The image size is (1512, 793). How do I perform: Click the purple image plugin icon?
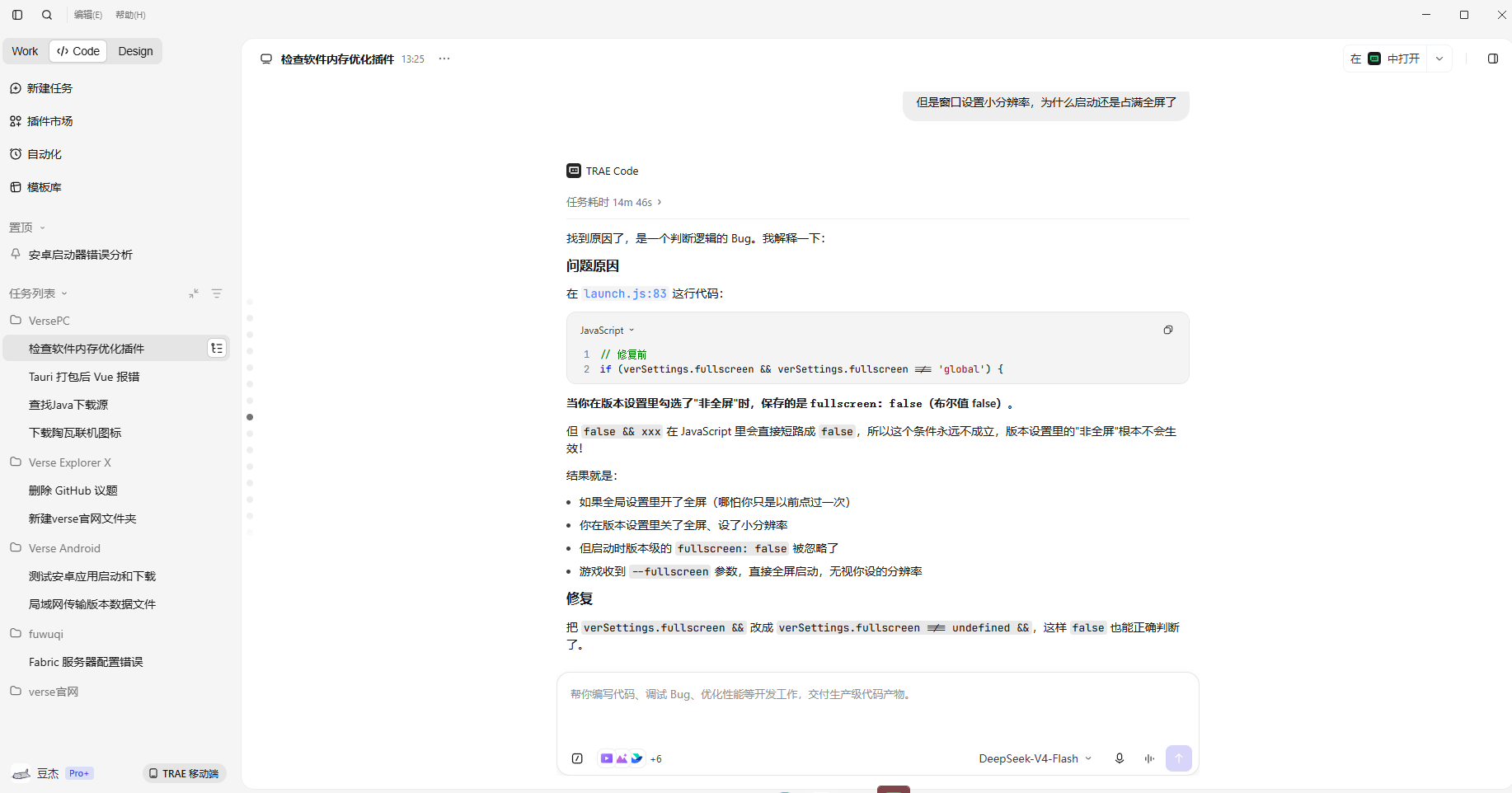point(622,758)
